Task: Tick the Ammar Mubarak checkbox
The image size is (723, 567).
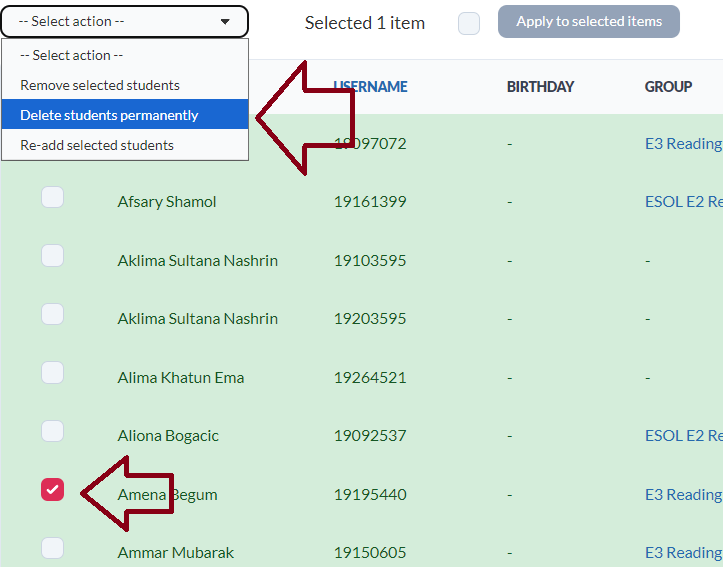Action: click(52, 548)
